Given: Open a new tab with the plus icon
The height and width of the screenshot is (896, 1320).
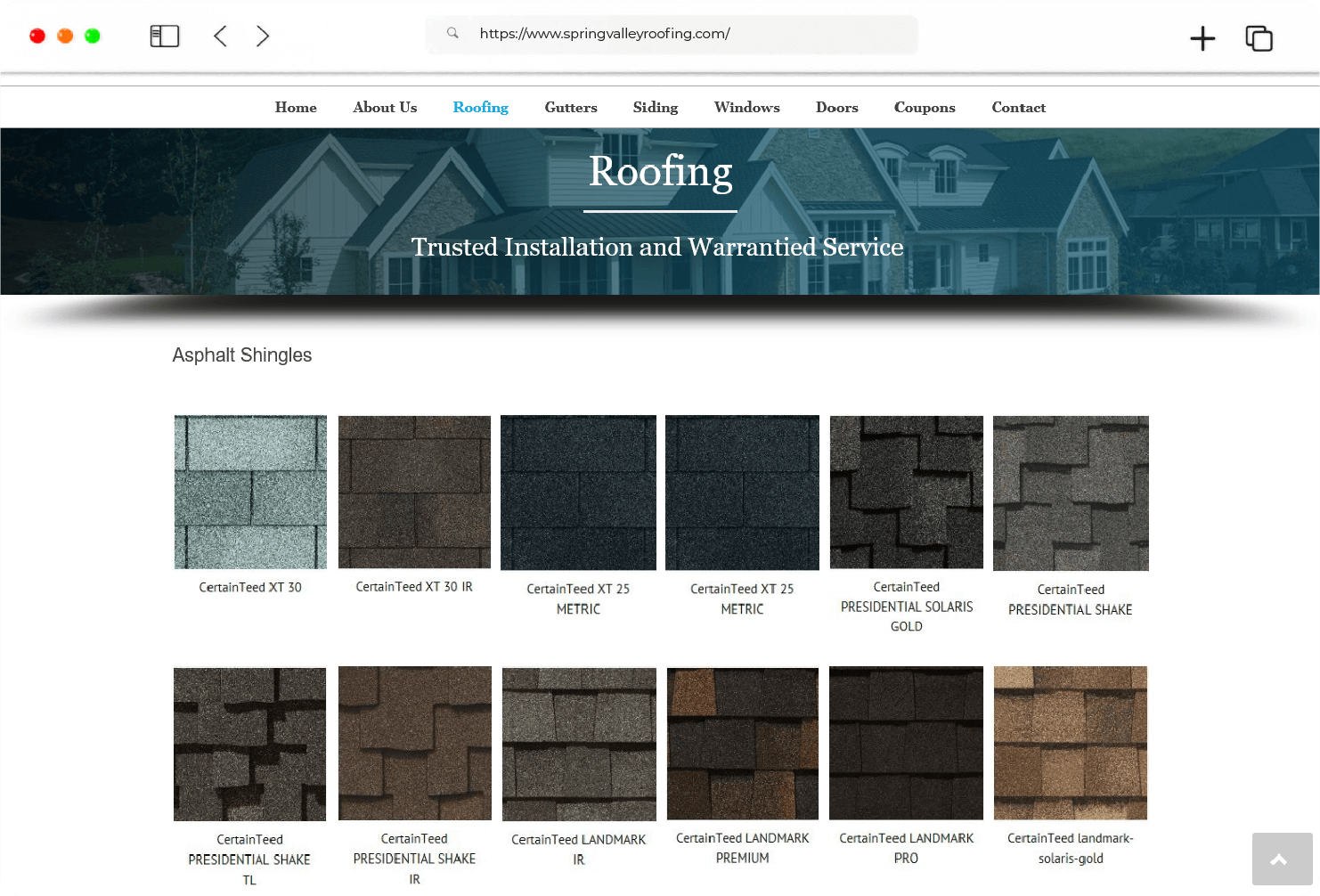Looking at the screenshot, I should 1202,38.
